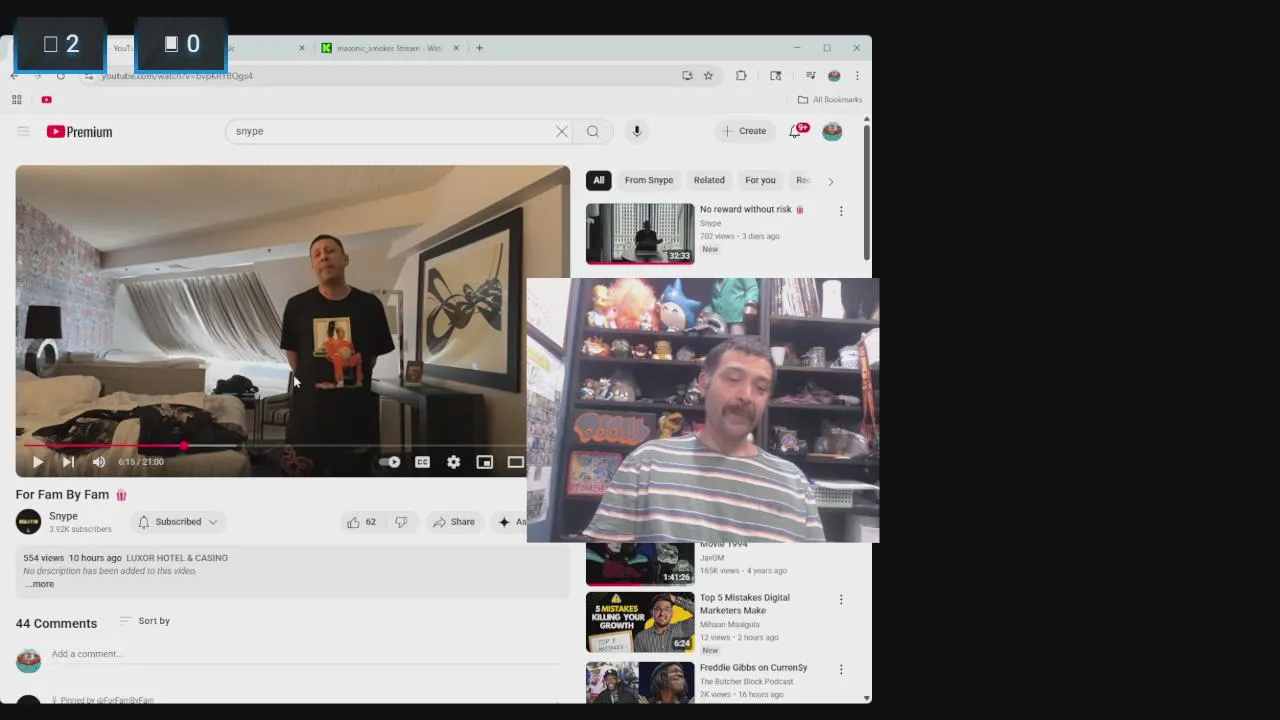Open a new browser tab with the plus

[479, 48]
